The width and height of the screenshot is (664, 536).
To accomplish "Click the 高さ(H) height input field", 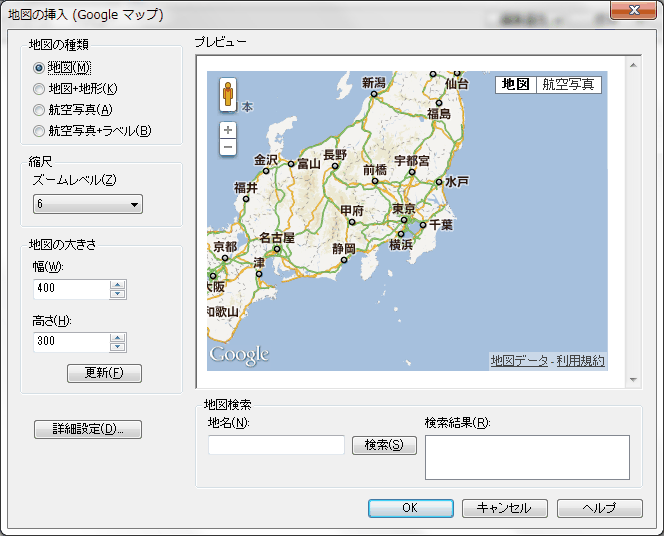I will pos(71,342).
